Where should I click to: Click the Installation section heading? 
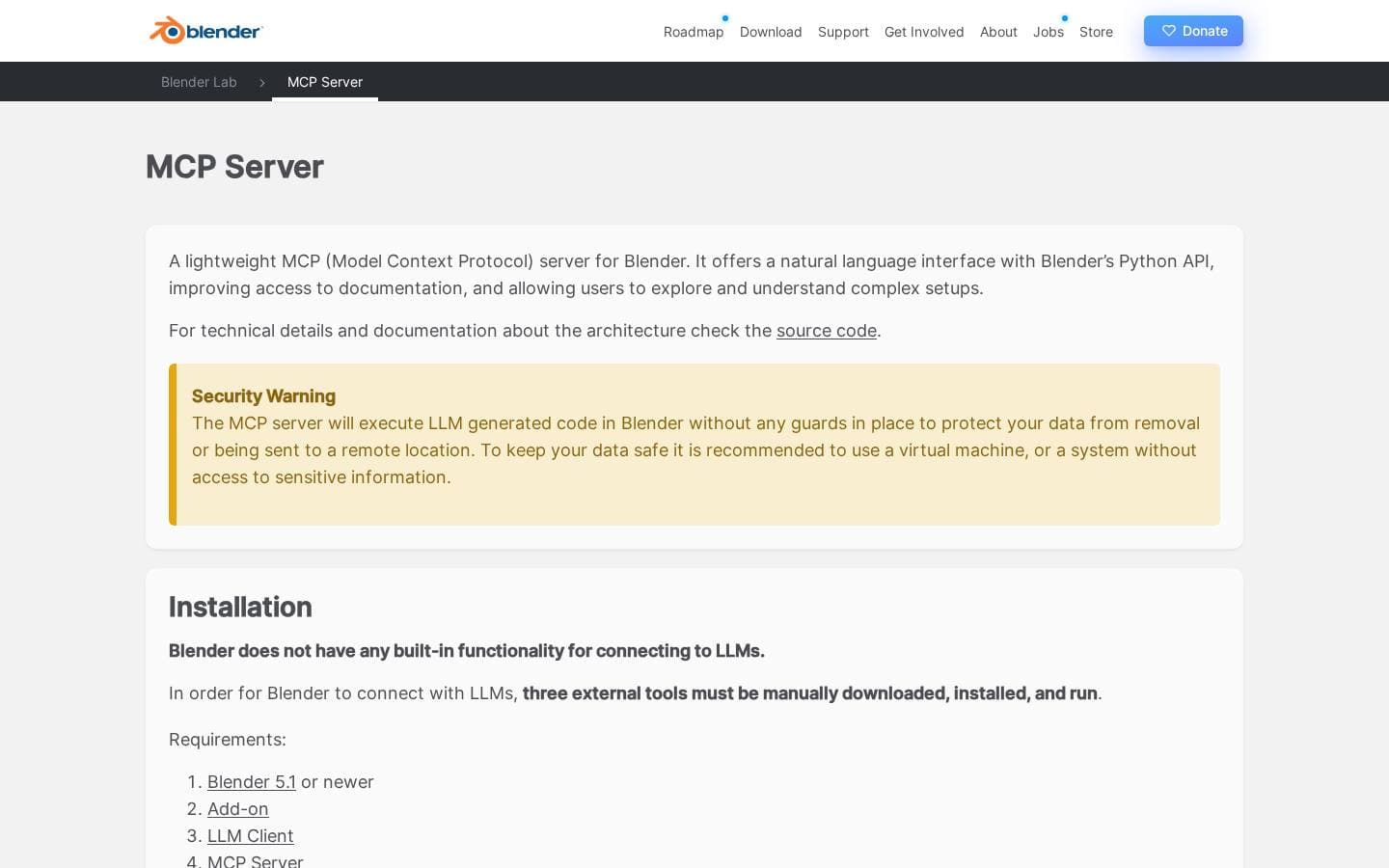240,607
